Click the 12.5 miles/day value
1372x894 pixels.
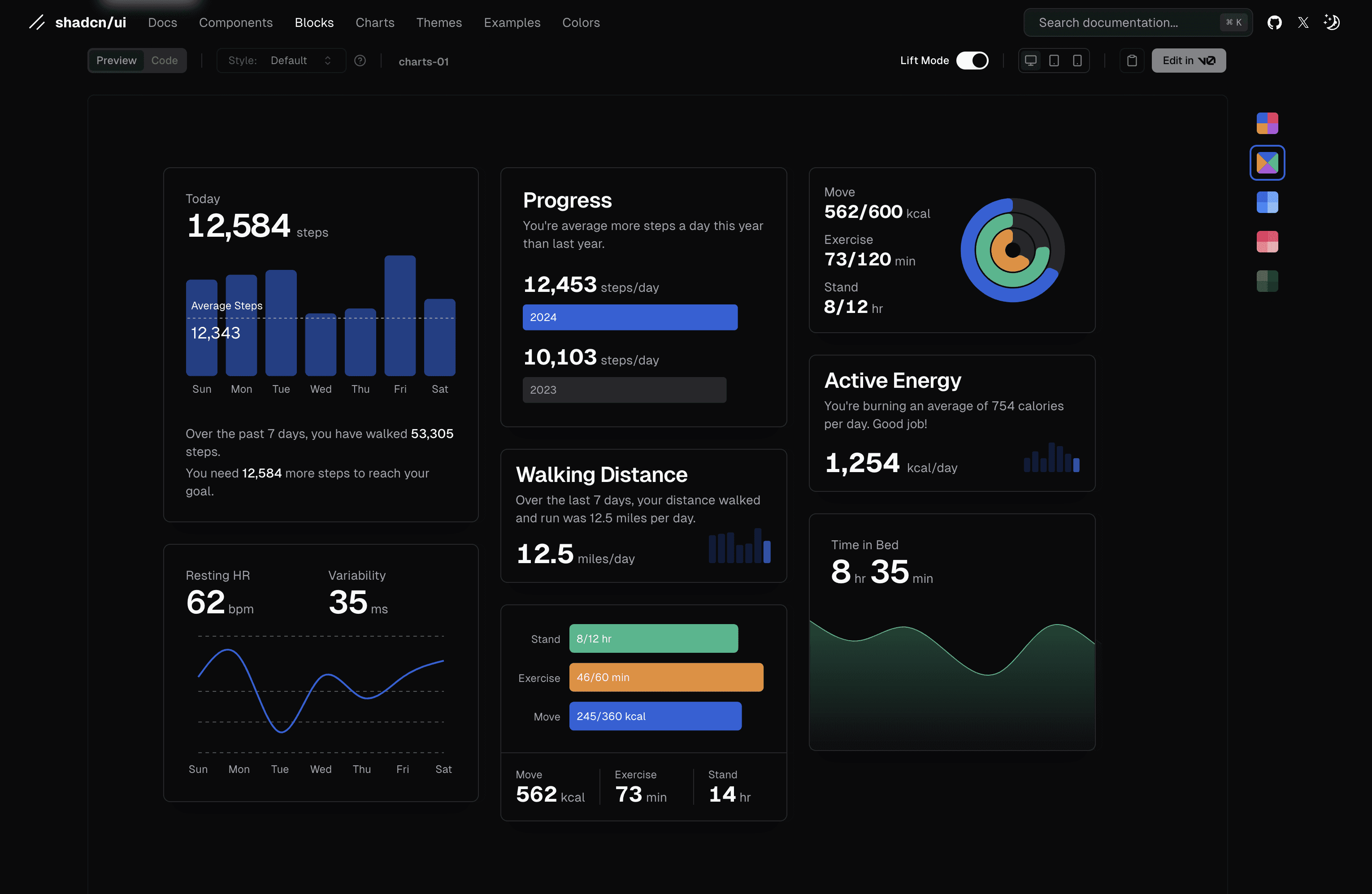click(575, 554)
